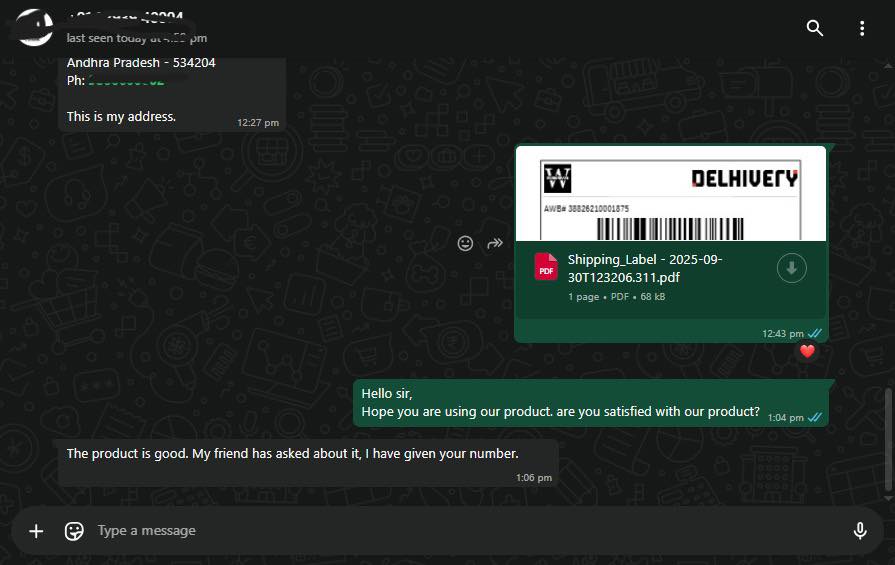
Task: Open the attach menu with plus icon
Action: tap(36, 531)
